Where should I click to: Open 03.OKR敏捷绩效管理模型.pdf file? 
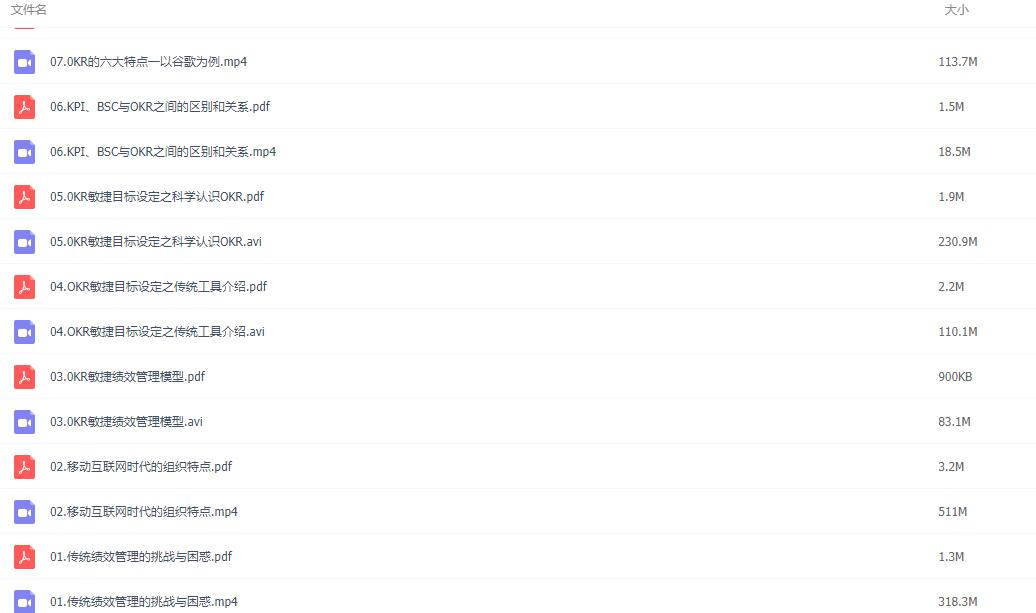128,377
